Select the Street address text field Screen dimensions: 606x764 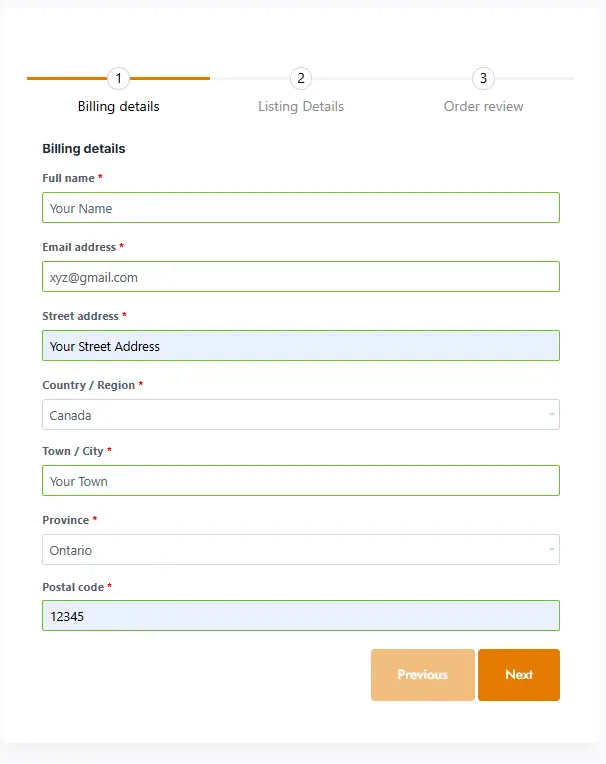tap(300, 346)
